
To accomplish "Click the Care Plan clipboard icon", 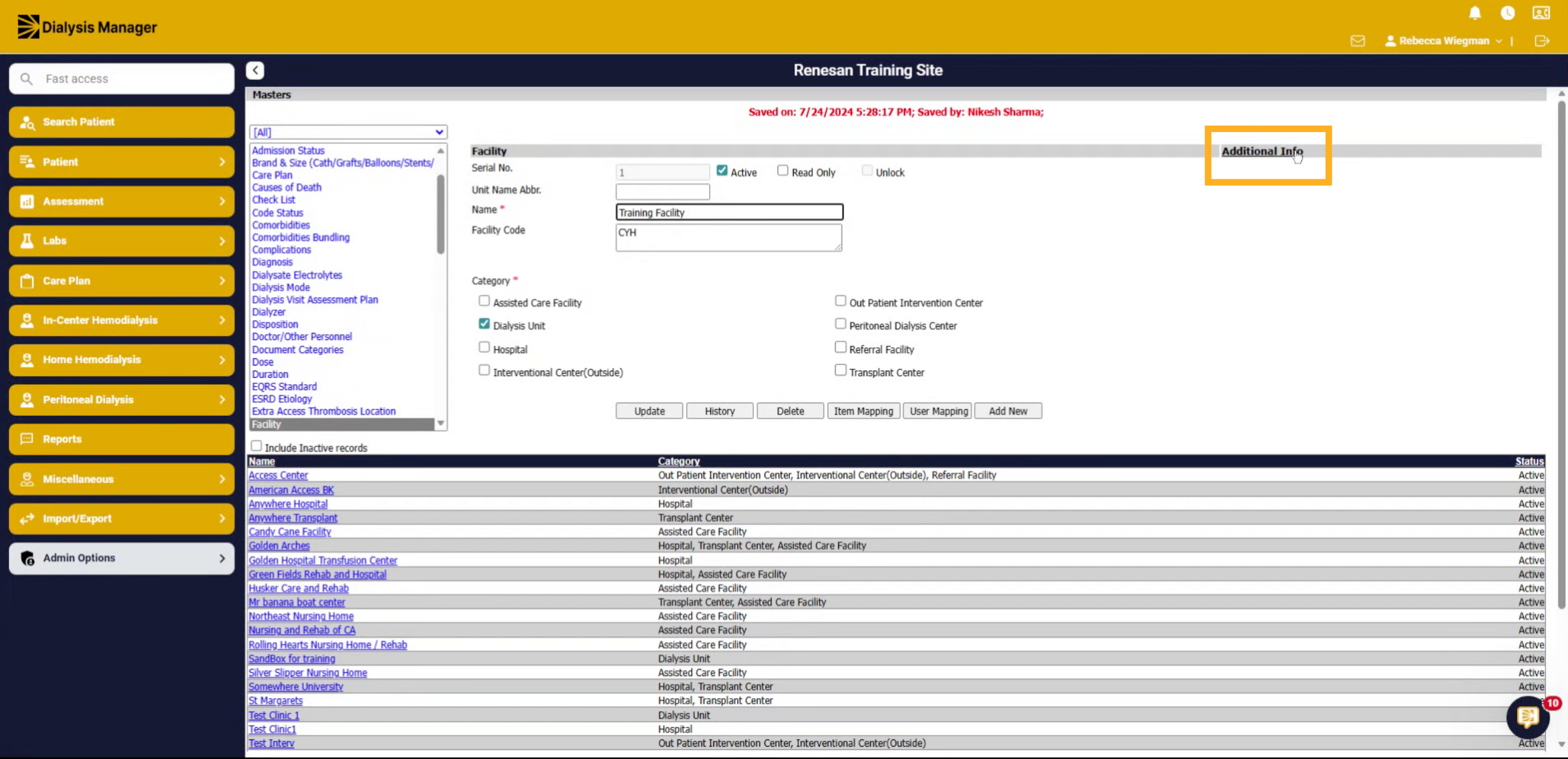I will pos(27,280).
